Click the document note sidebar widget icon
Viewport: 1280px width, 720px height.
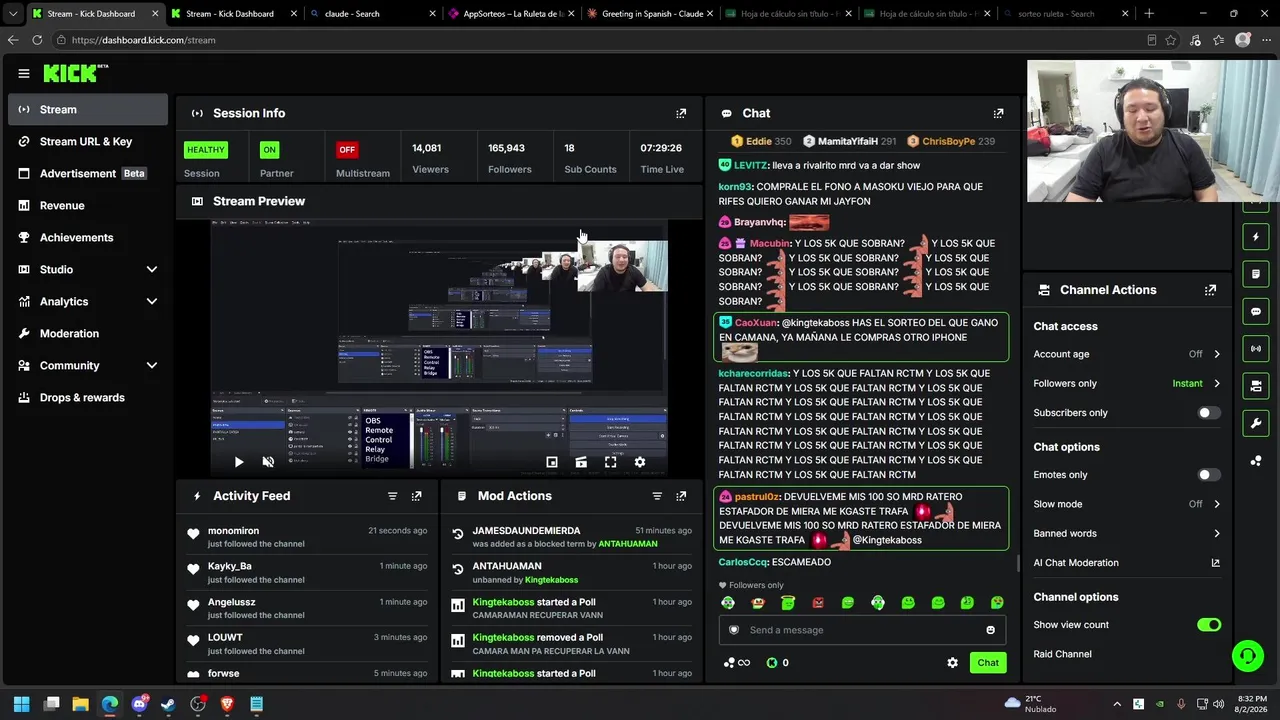pos(1256,274)
